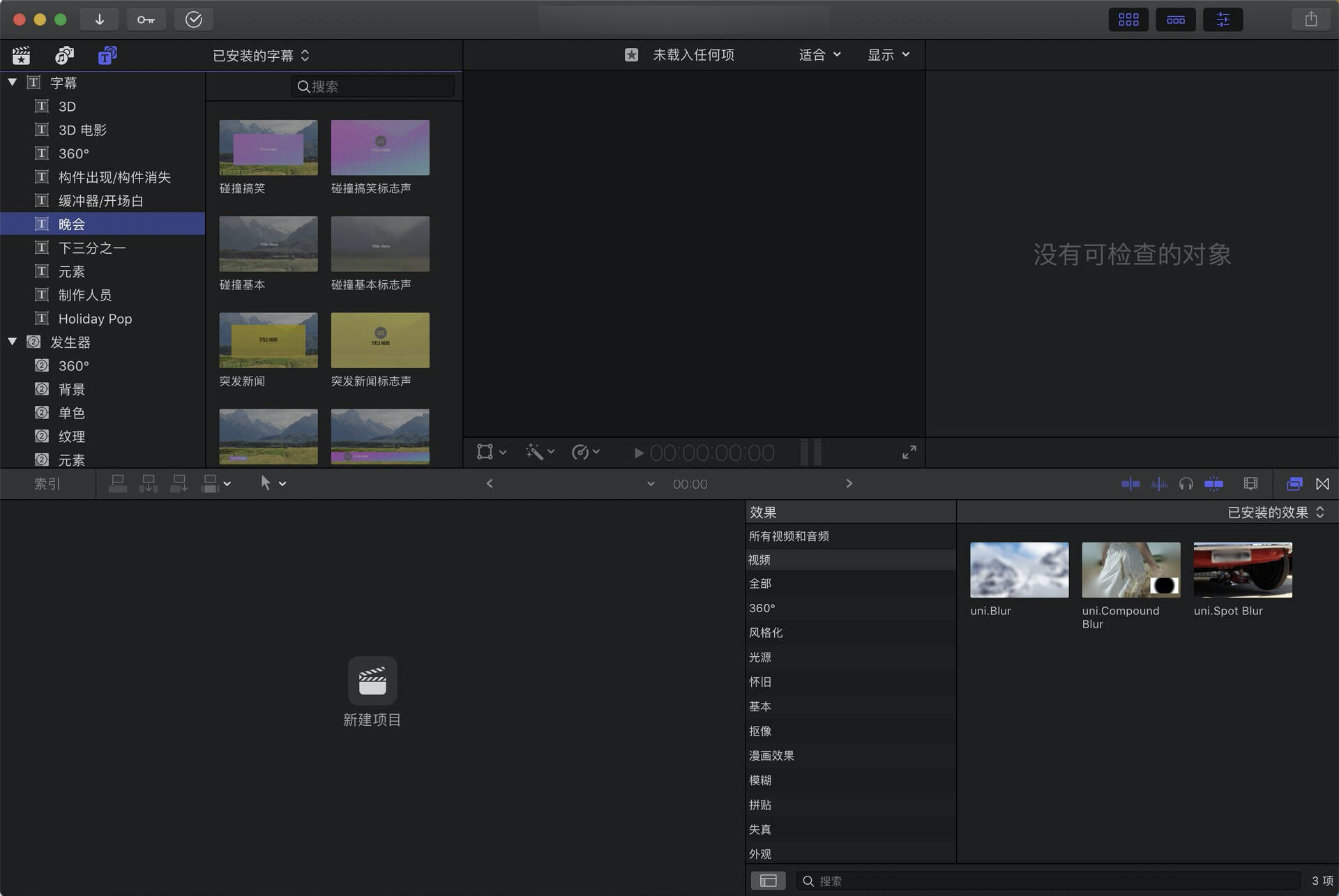This screenshot has width=1339, height=896.
Task: Click the import media arrow icon
Action: 99,20
